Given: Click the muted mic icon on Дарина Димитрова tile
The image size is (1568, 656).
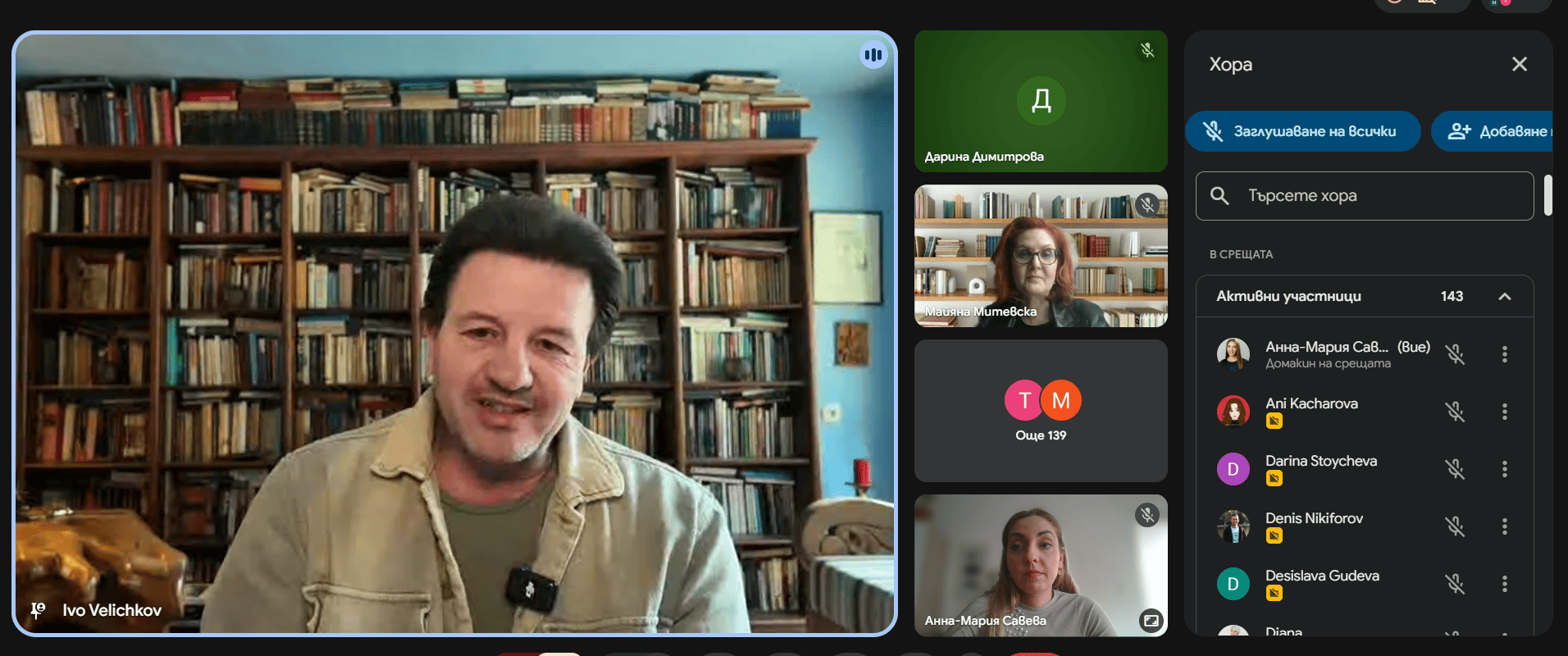Looking at the screenshot, I should pyautogui.click(x=1147, y=50).
